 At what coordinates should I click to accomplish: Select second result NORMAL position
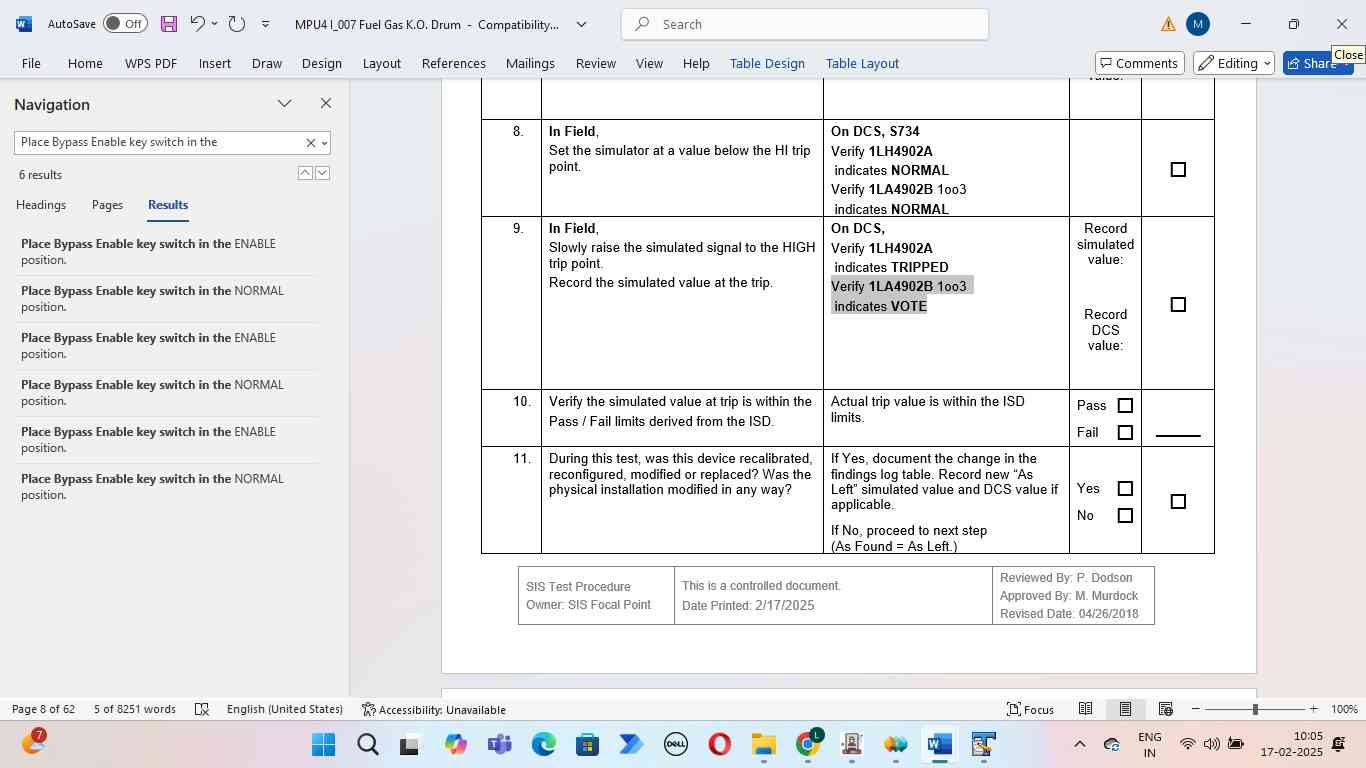[x=165, y=299]
